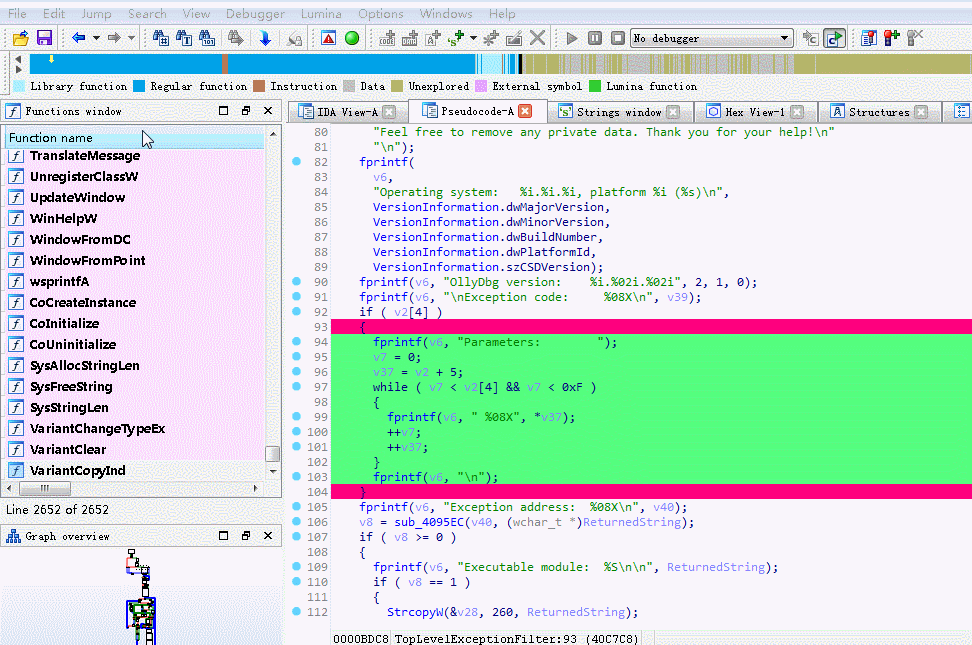This screenshot has height=645, width=972.
Task: Open the Lumina menu
Action: [321, 14]
